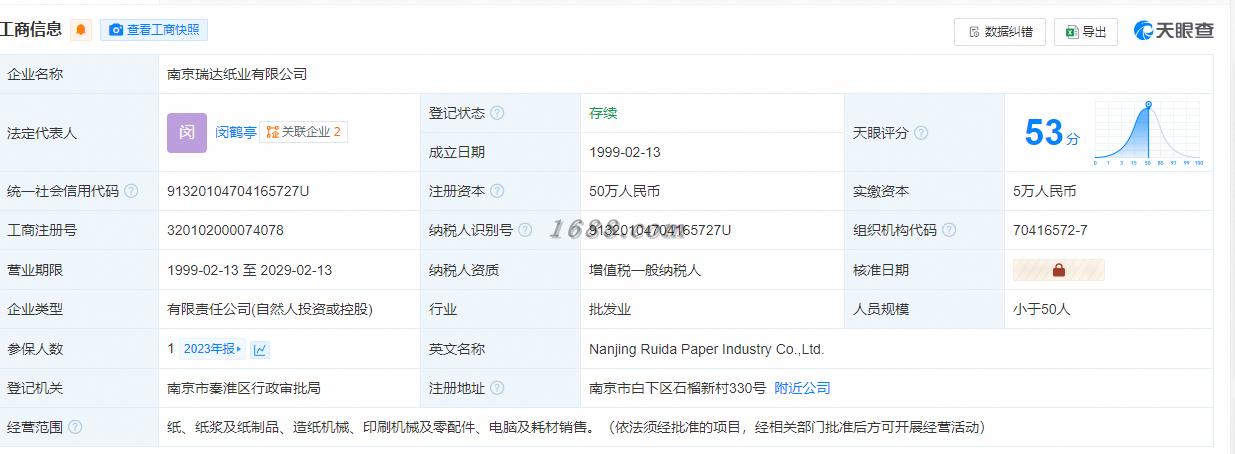Open the 附近公司 link
This screenshot has height=454, width=1235.
click(x=802, y=388)
